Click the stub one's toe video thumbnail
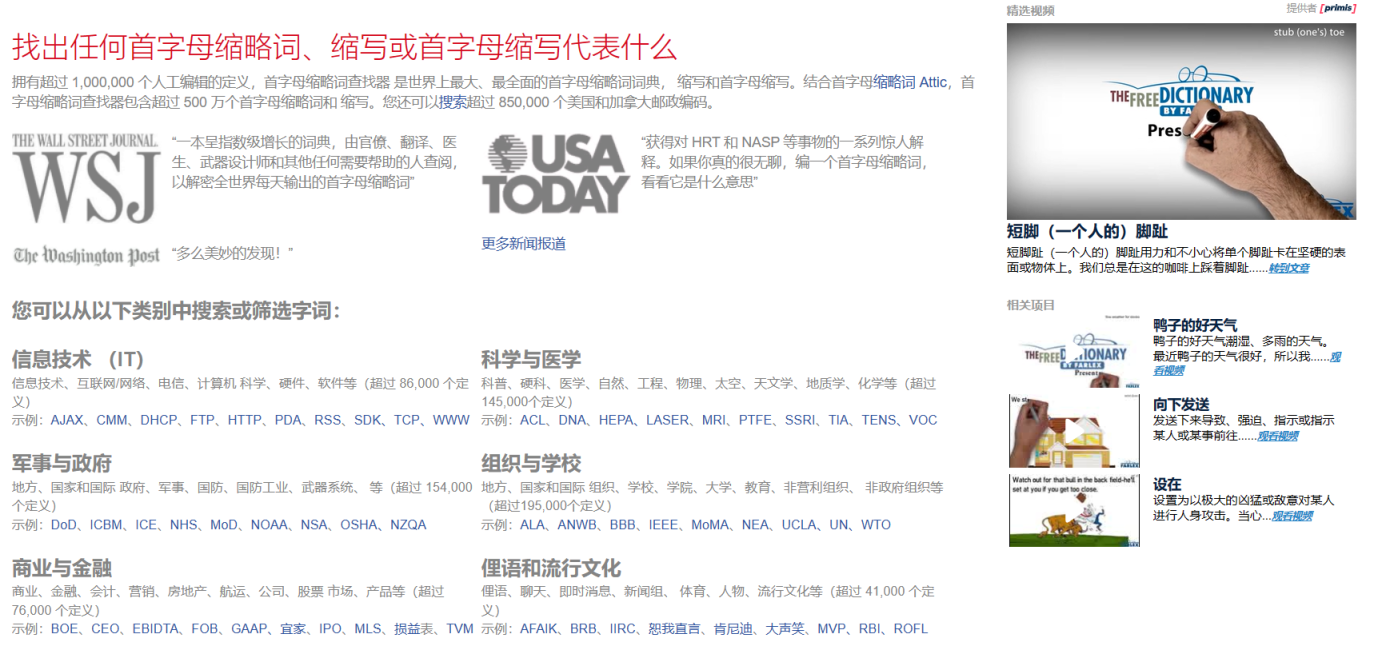 (x=1182, y=120)
